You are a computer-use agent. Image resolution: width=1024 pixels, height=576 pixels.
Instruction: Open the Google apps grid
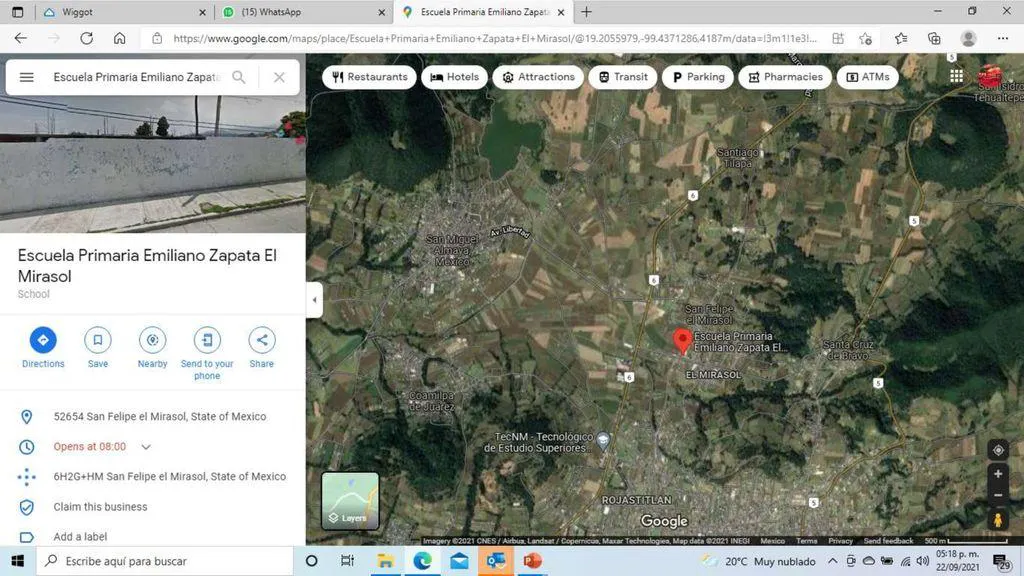(x=957, y=76)
